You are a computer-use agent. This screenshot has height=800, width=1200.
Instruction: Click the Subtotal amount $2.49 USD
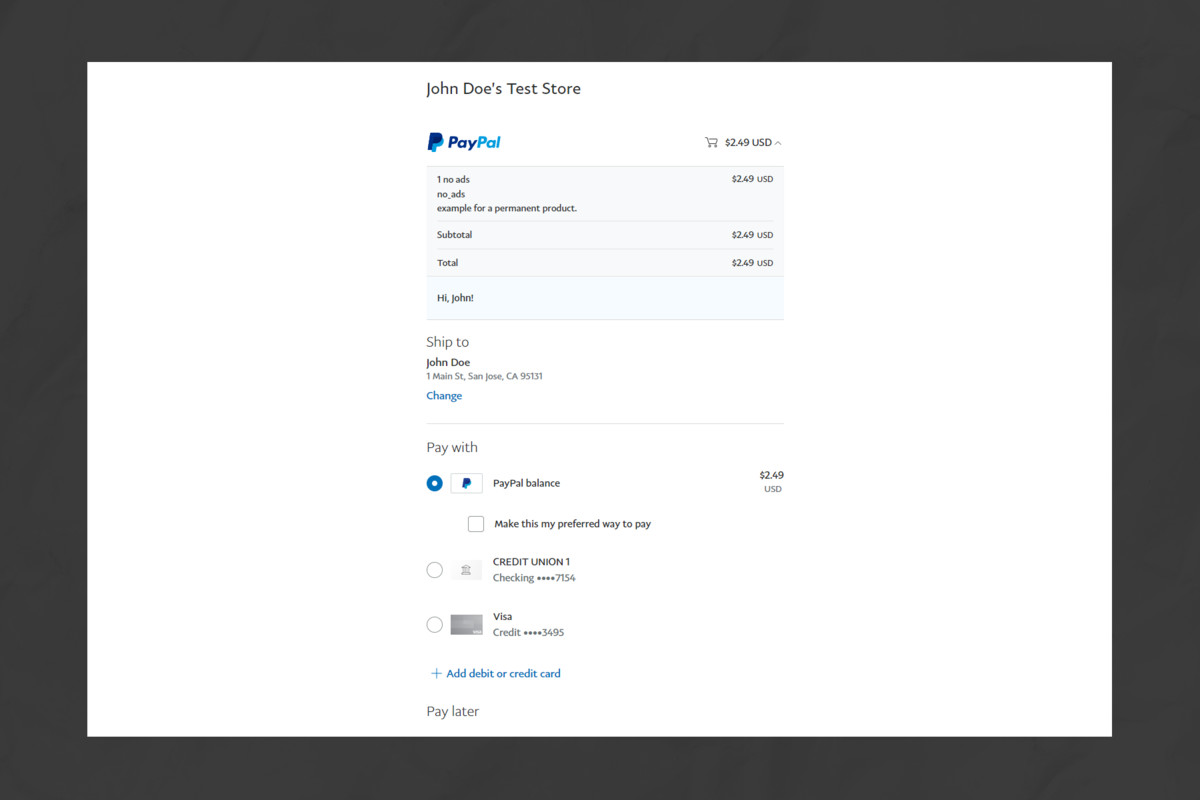pyautogui.click(x=752, y=235)
